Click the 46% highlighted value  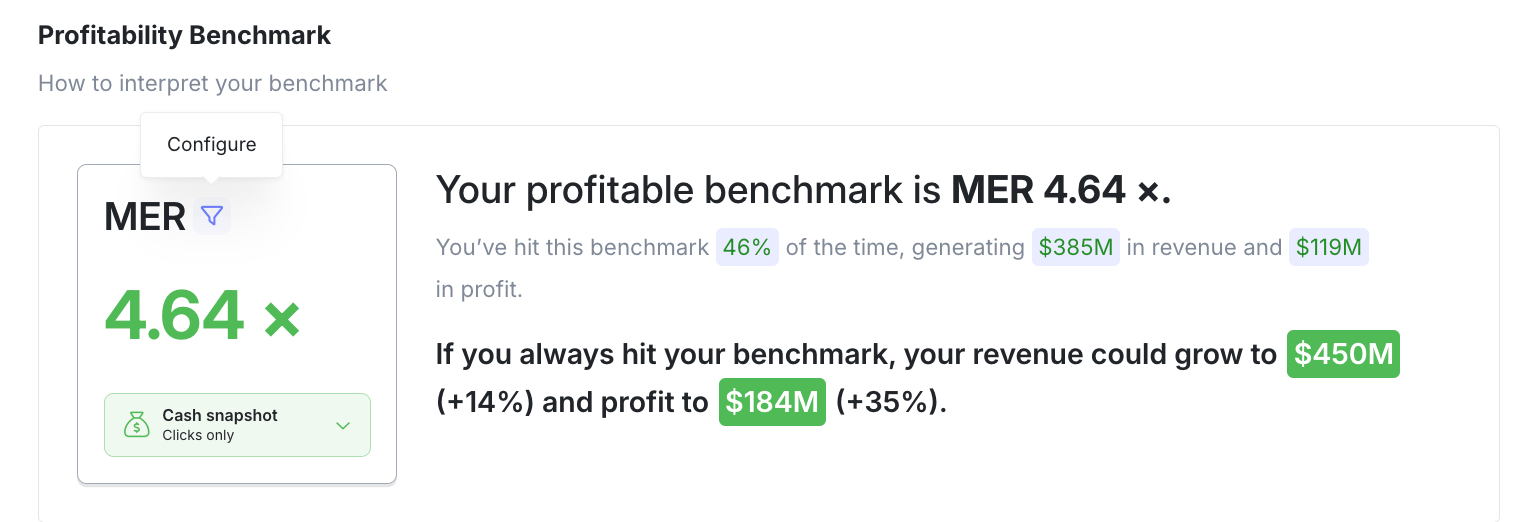pyautogui.click(x=747, y=248)
